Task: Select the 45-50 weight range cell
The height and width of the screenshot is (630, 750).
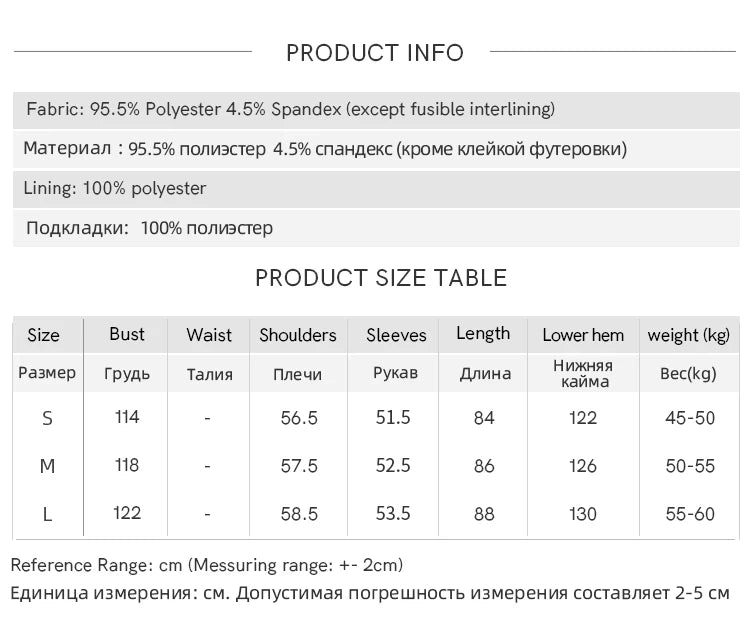Action: (690, 418)
